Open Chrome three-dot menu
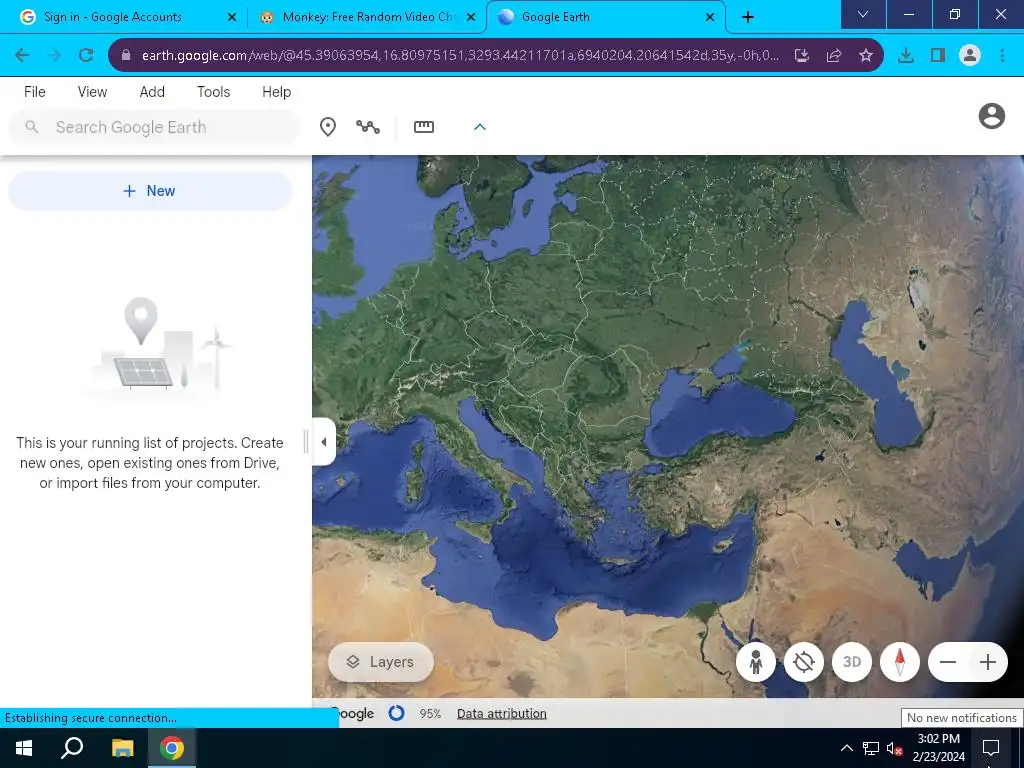The height and width of the screenshot is (768, 1024). pos(1002,56)
